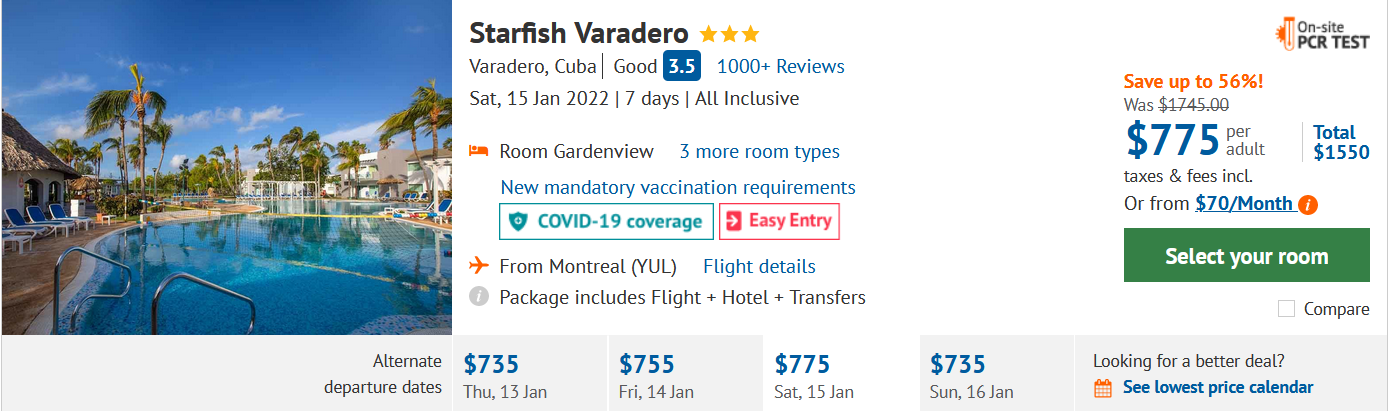Click the orange bed room icon
1390x411 pixels.
coord(479,151)
